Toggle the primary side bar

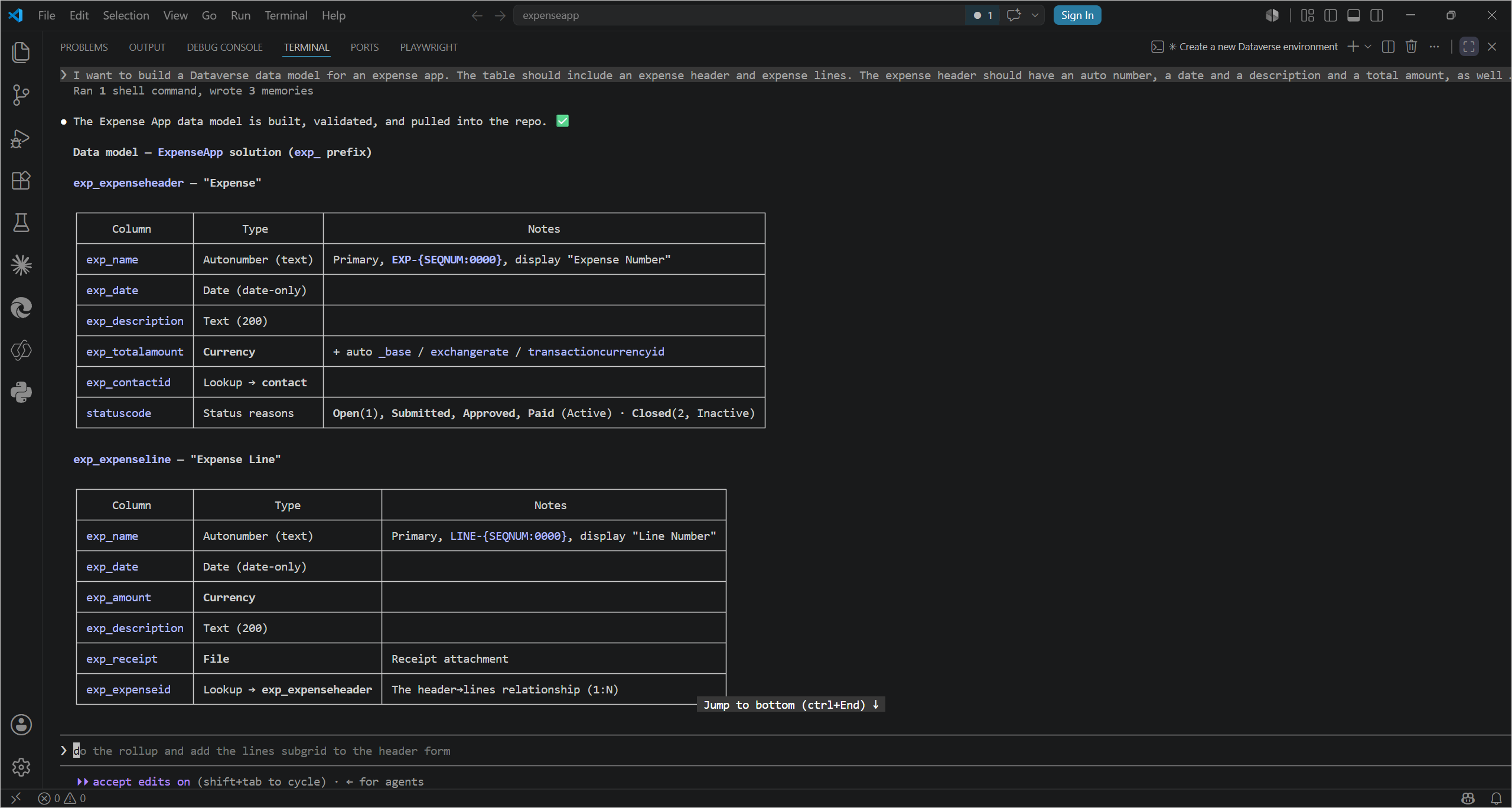click(x=1331, y=15)
